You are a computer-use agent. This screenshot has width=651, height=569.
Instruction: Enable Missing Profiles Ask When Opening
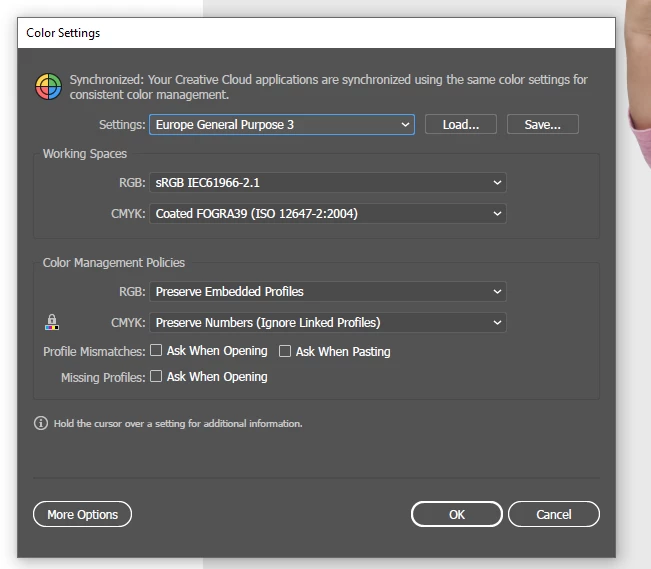click(156, 376)
